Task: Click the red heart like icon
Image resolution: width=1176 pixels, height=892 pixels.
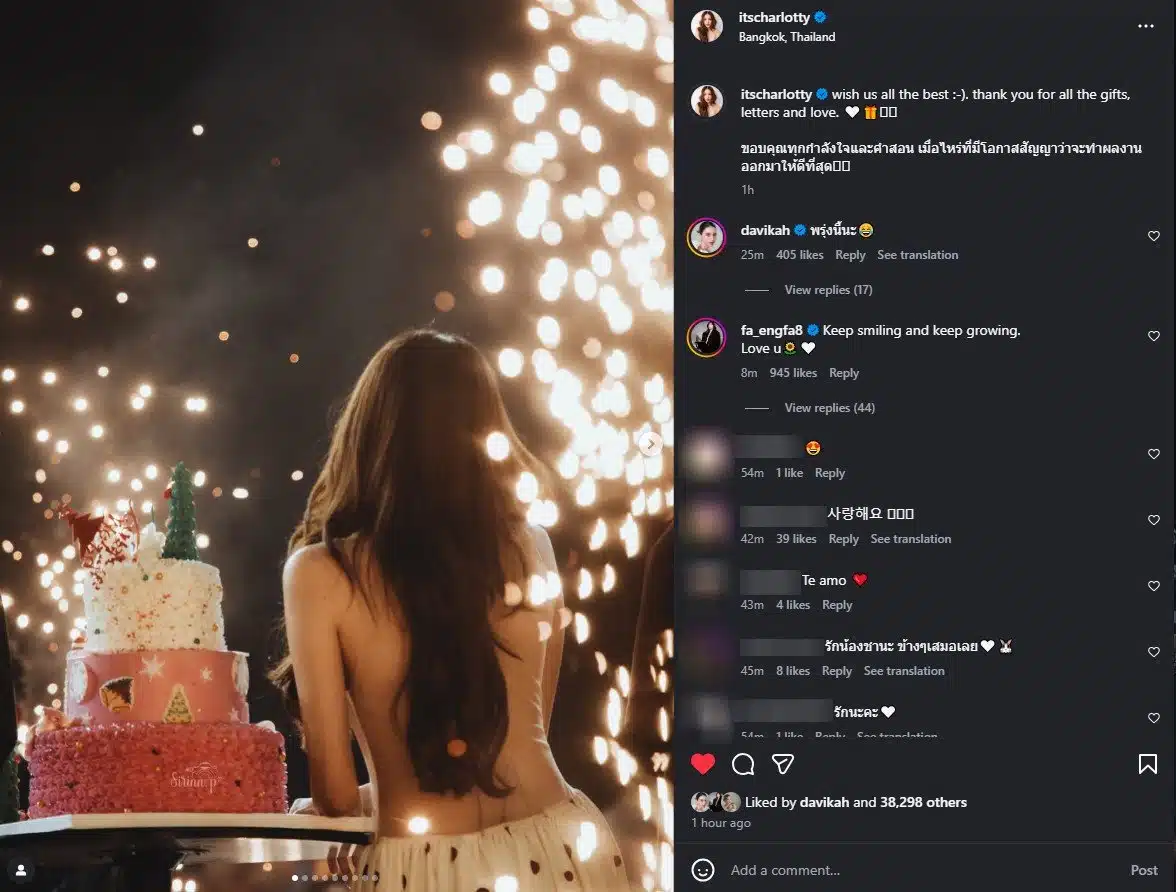Action: [x=703, y=764]
